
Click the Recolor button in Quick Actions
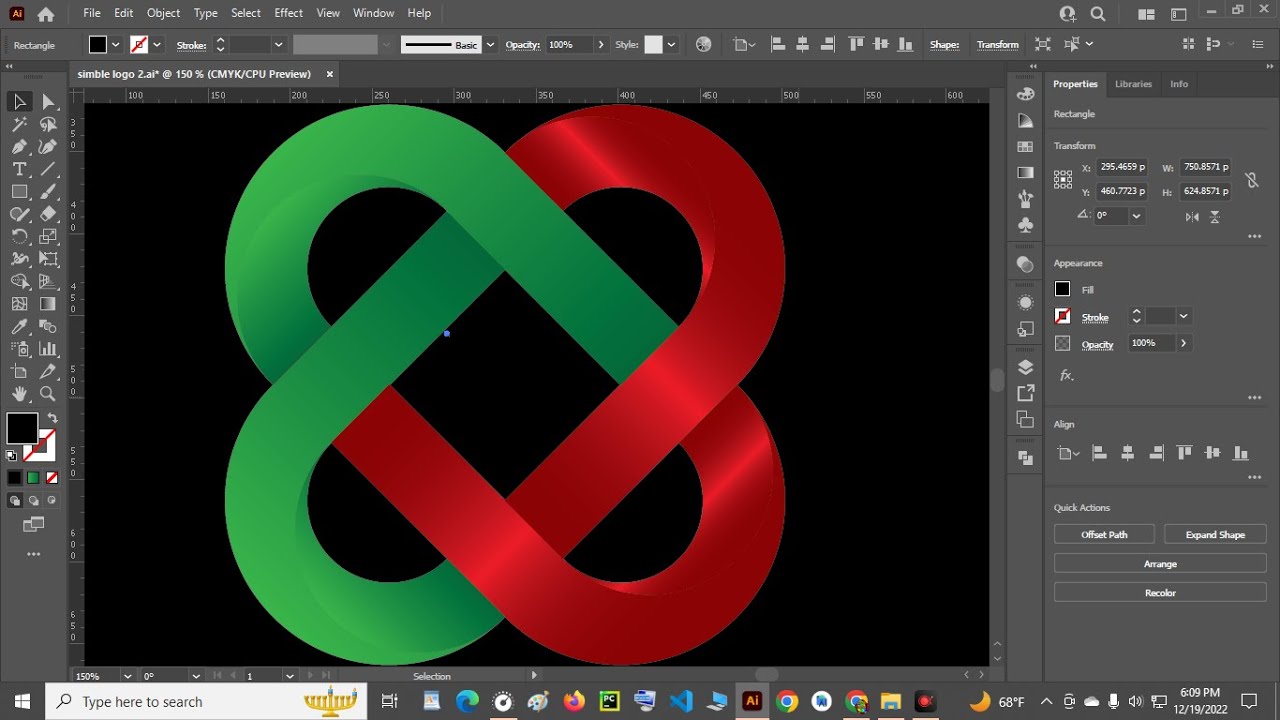[1160, 593]
